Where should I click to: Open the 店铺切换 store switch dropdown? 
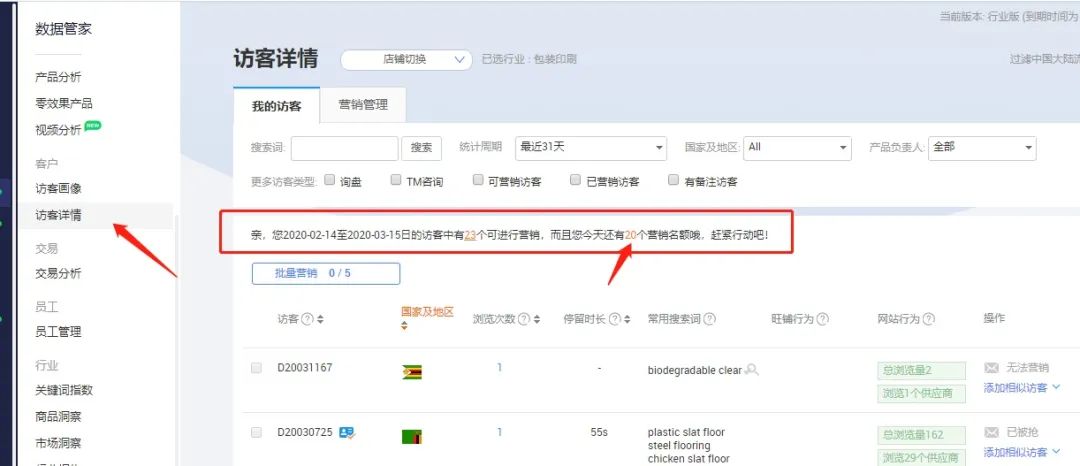(x=406, y=60)
